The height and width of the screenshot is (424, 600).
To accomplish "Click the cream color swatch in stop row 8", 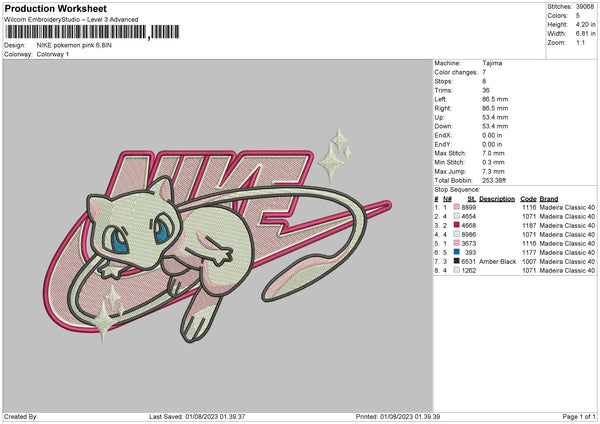I will click(457, 270).
